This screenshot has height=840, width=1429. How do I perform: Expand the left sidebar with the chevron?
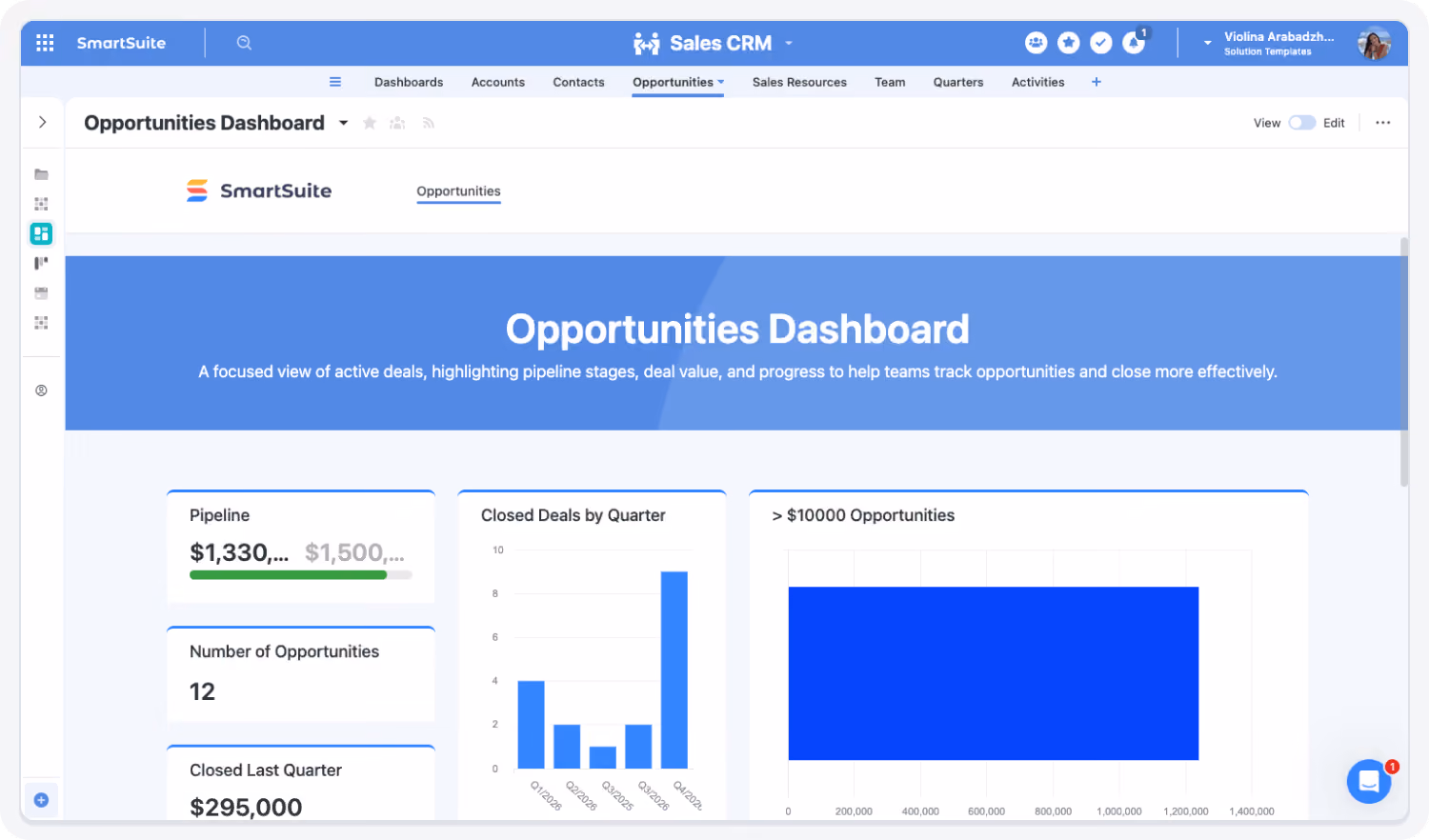tap(42, 122)
